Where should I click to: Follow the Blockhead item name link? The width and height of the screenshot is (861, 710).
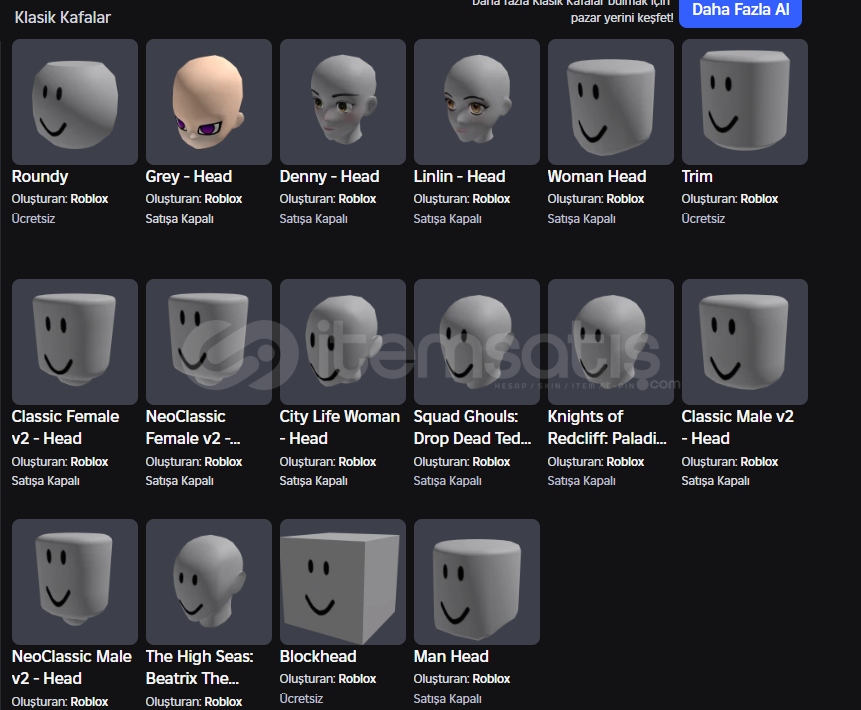pyautogui.click(x=318, y=656)
